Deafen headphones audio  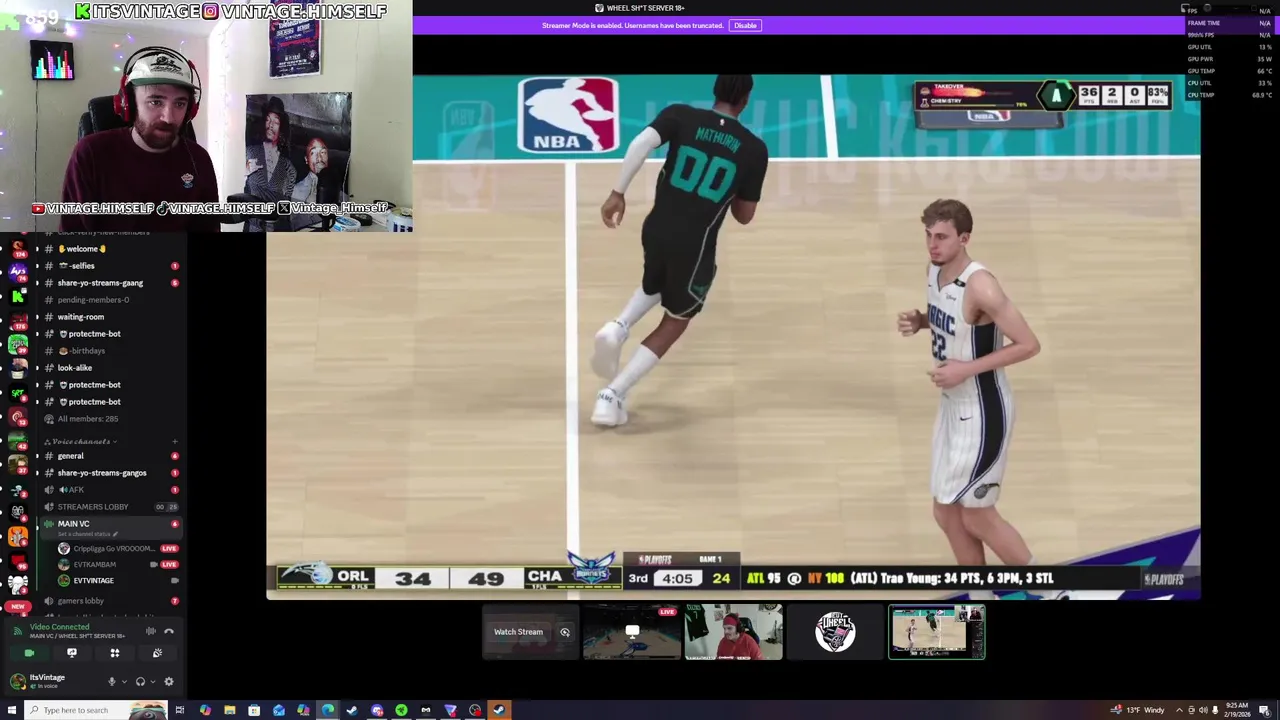140,682
